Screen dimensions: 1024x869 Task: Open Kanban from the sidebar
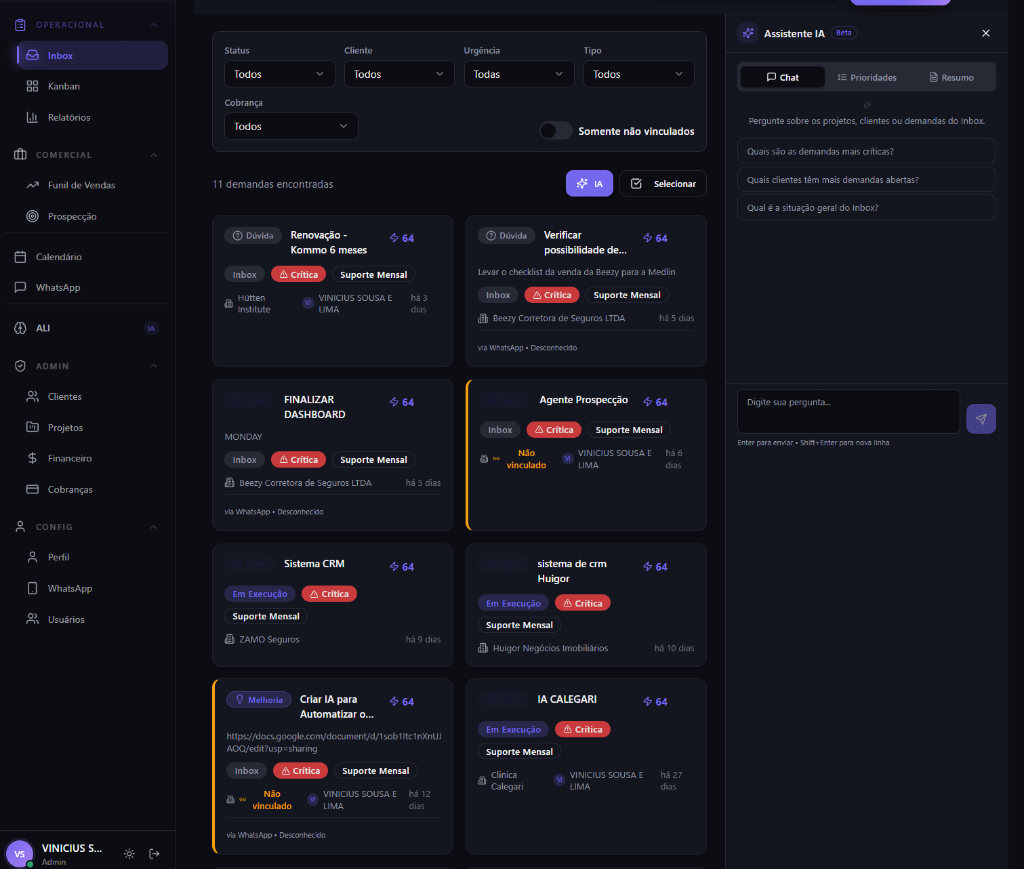(64, 86)
